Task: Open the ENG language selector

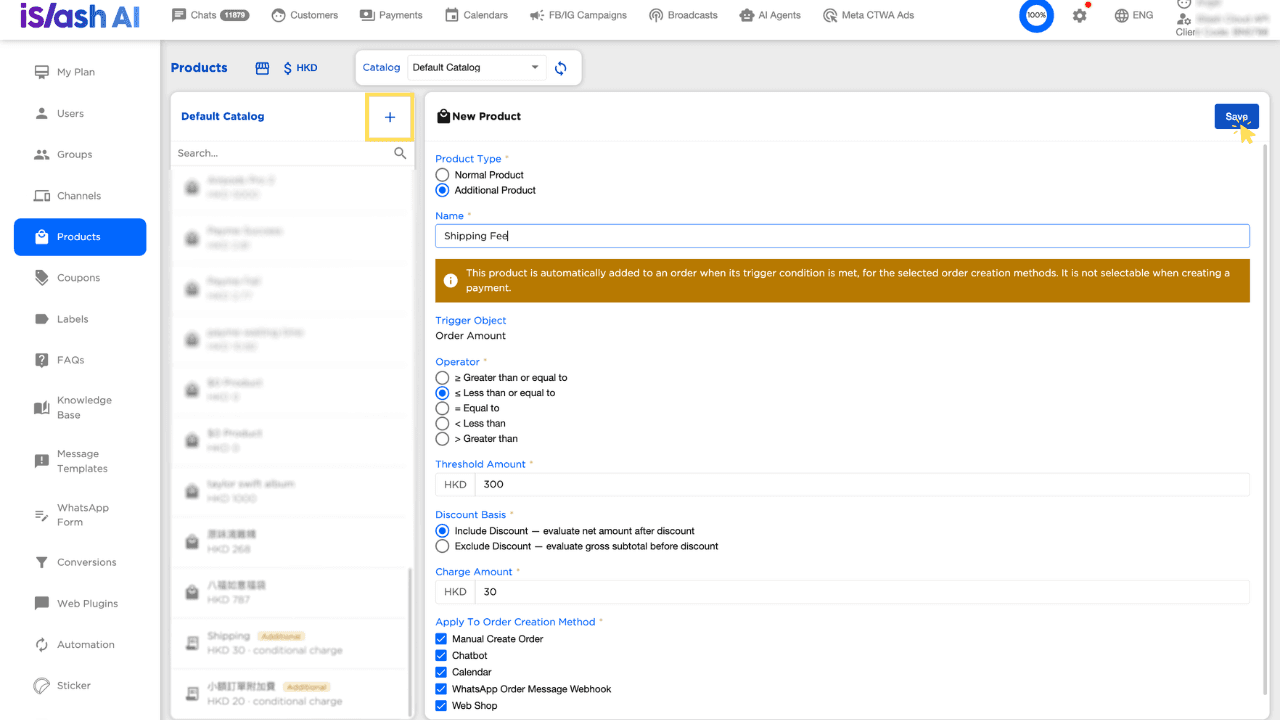Action: (x=1133, y=16)
